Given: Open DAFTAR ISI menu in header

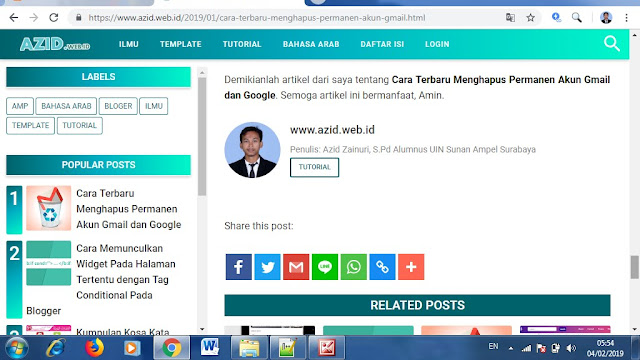Looking at the screenshot, I should click(382, 44).
